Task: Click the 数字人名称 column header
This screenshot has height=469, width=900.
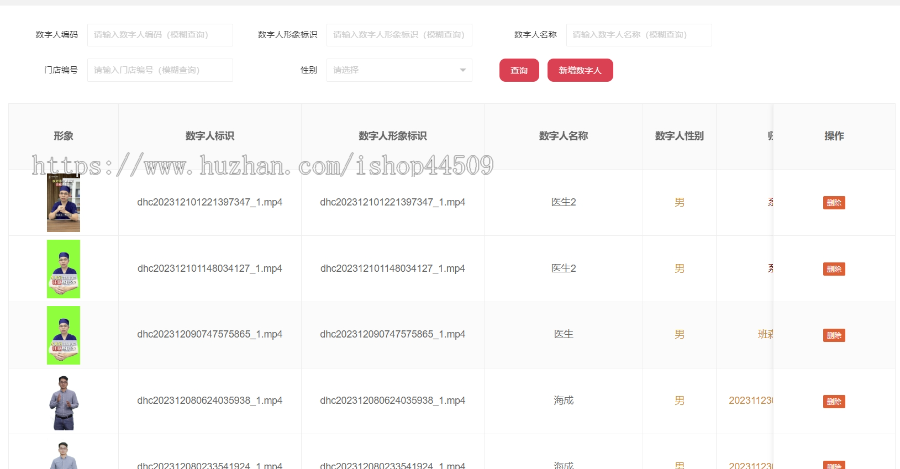Action: tap(563, 136)
